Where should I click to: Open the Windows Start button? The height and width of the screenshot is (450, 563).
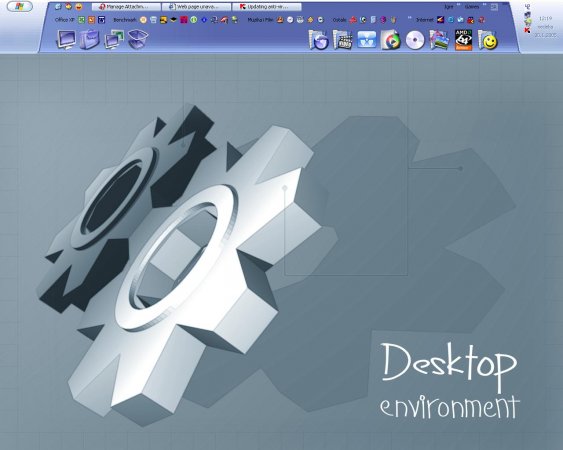(20, 6)
